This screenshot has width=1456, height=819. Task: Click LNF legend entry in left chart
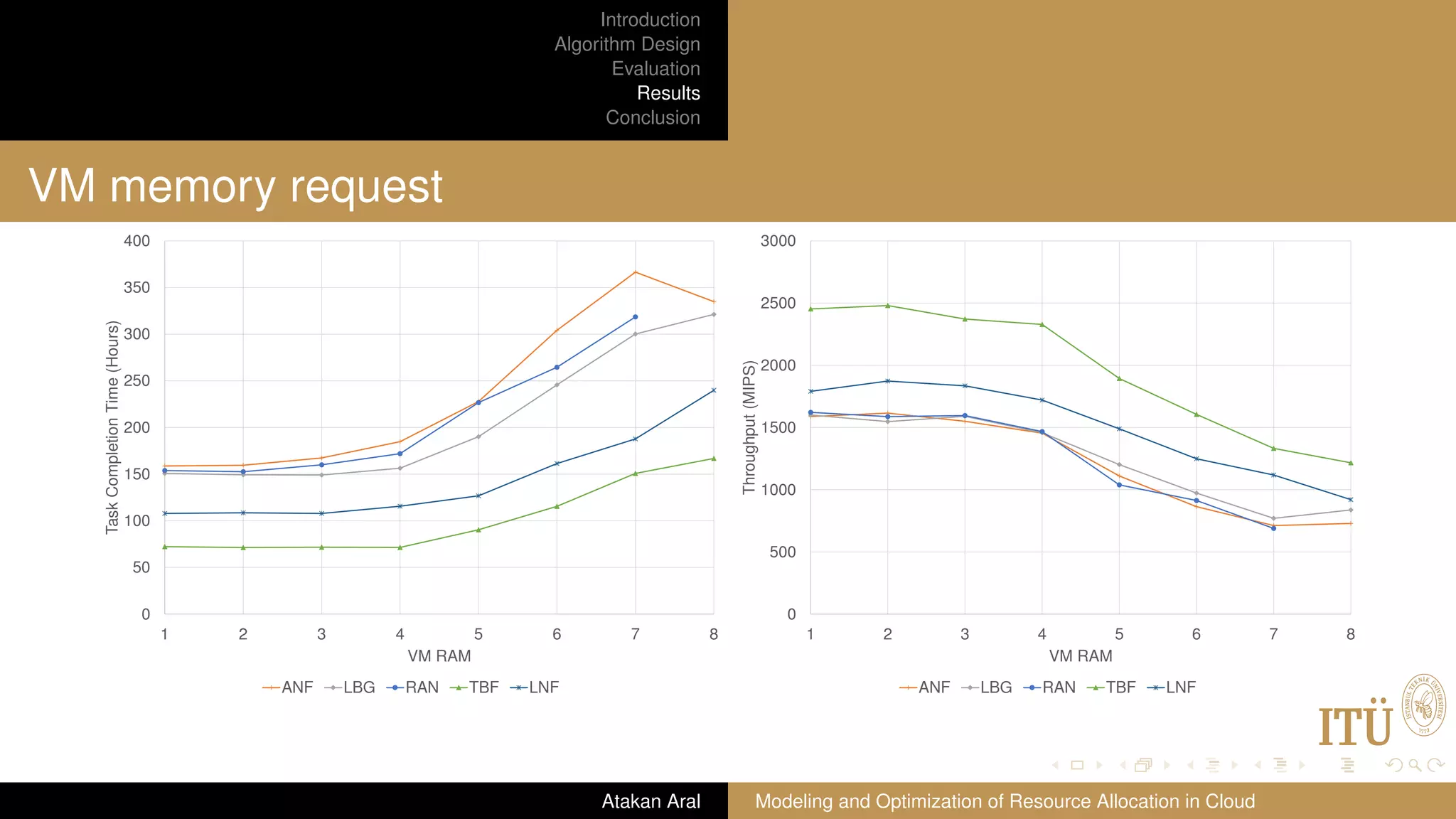[535, 687]
